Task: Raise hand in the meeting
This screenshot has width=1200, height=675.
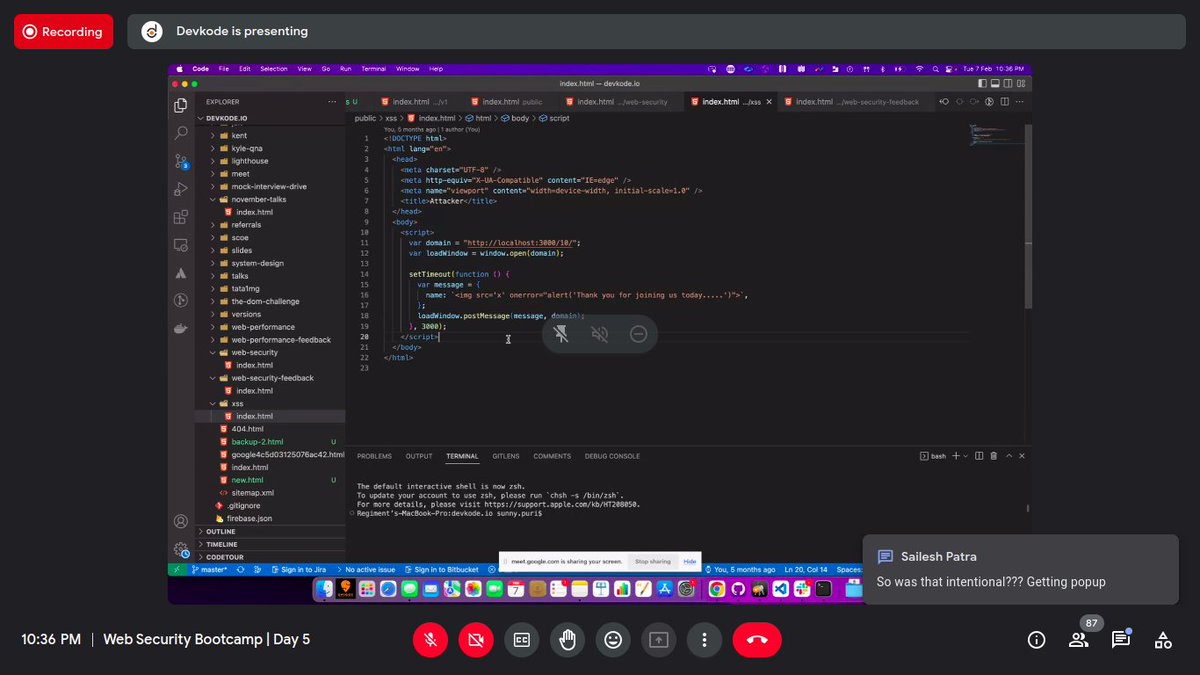Action: coord(567,640)
